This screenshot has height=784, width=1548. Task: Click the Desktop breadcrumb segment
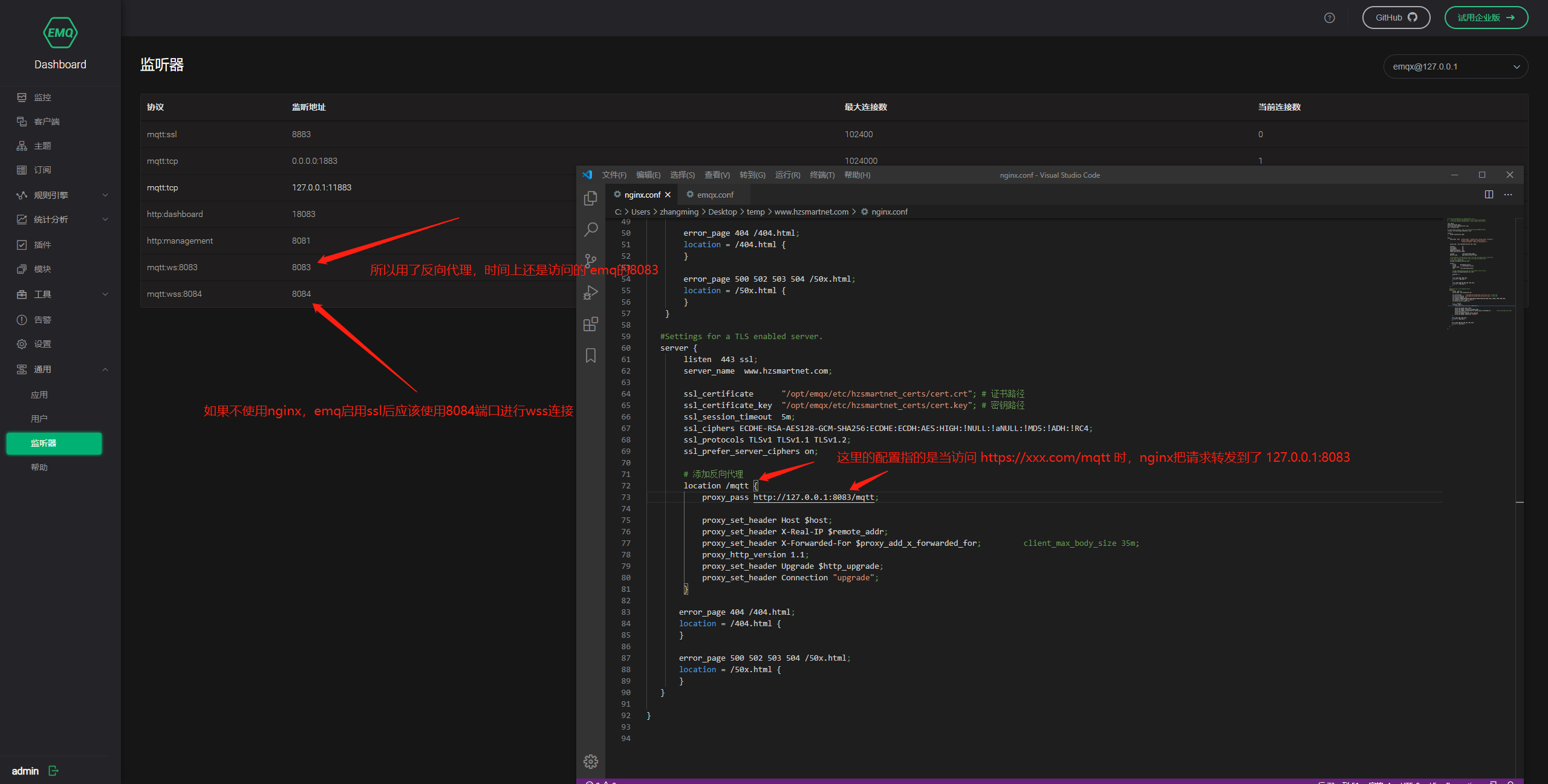pos(722,212)
